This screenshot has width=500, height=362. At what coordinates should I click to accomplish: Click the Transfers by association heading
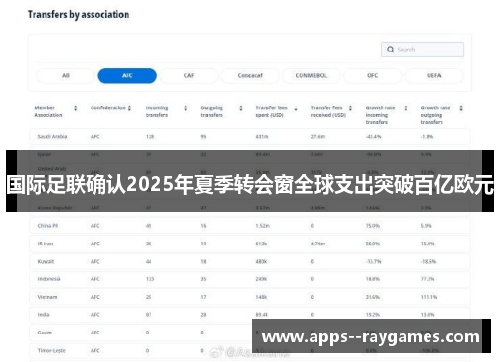79,15
